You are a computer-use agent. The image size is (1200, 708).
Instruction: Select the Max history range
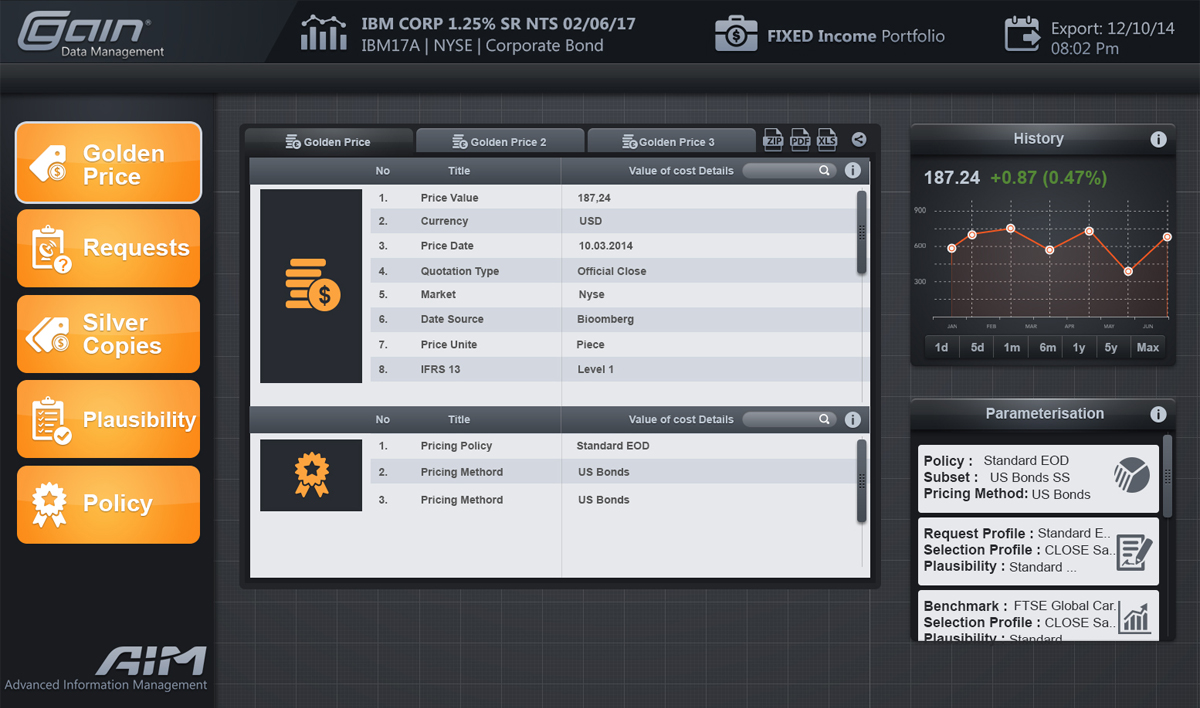1148,347
